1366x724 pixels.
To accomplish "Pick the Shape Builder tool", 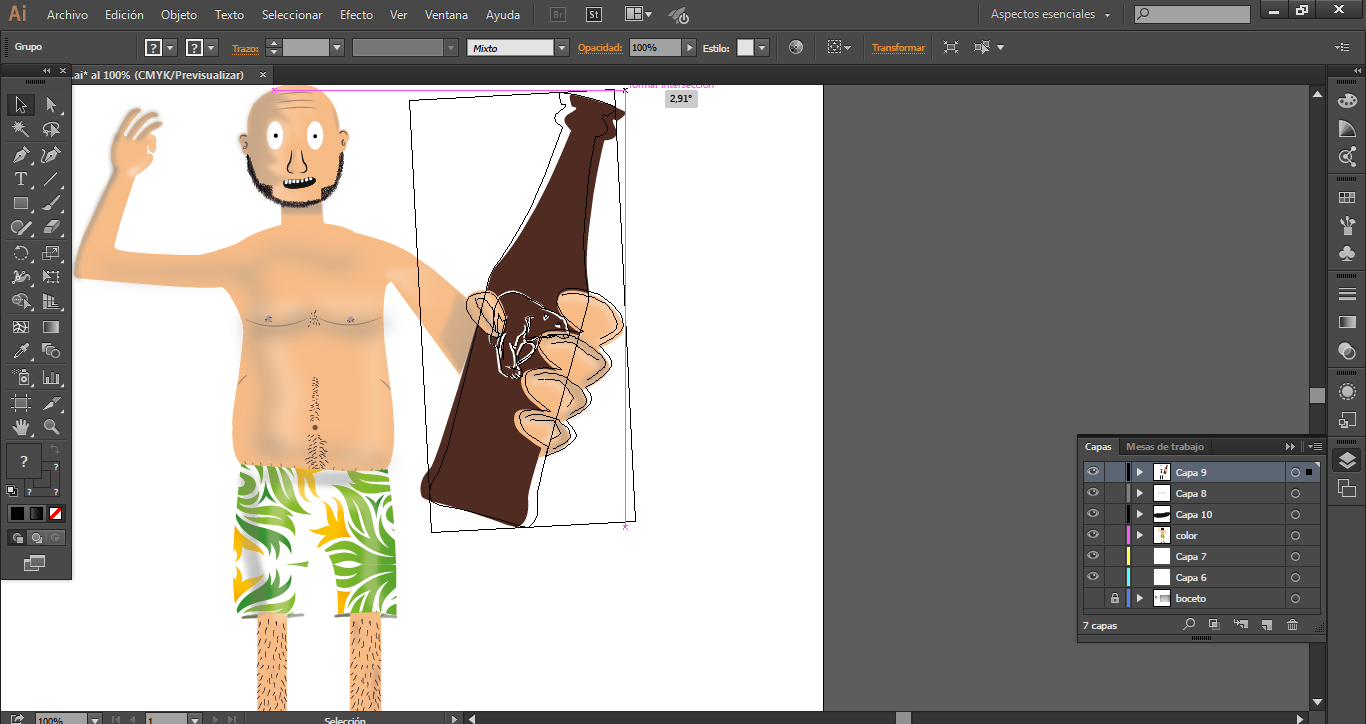I will pos(20,301).
